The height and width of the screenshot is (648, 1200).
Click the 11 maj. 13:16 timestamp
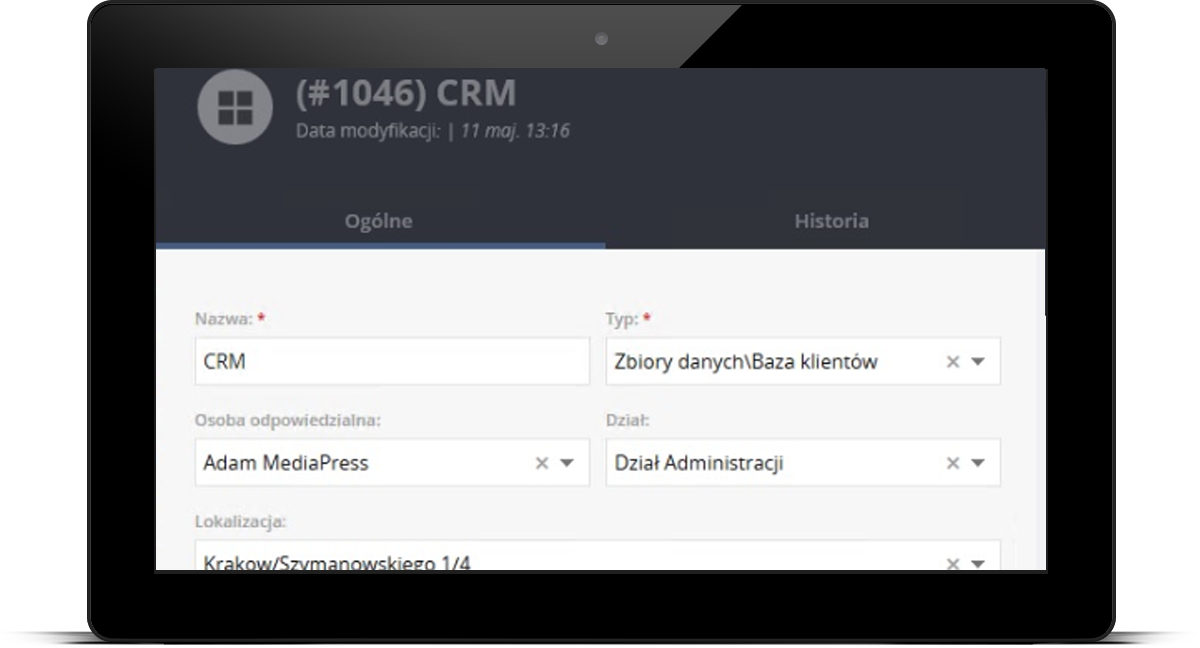[515, 131]
